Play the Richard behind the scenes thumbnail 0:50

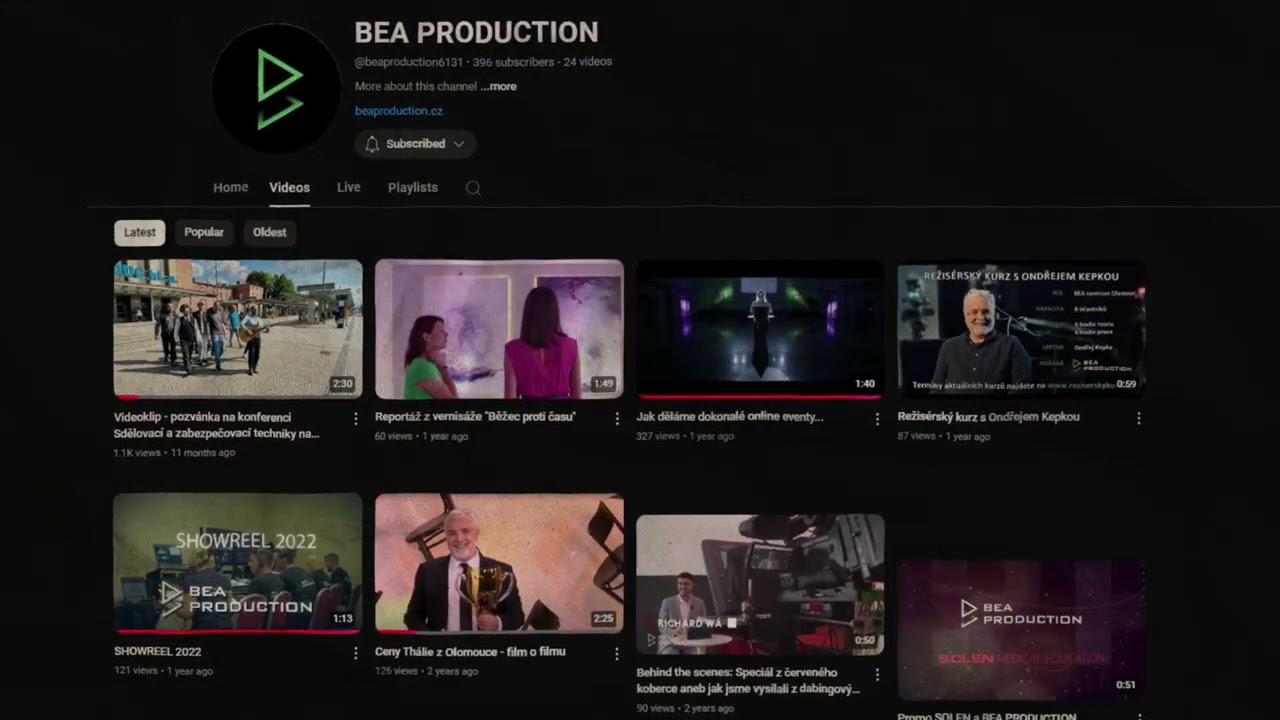760,585
